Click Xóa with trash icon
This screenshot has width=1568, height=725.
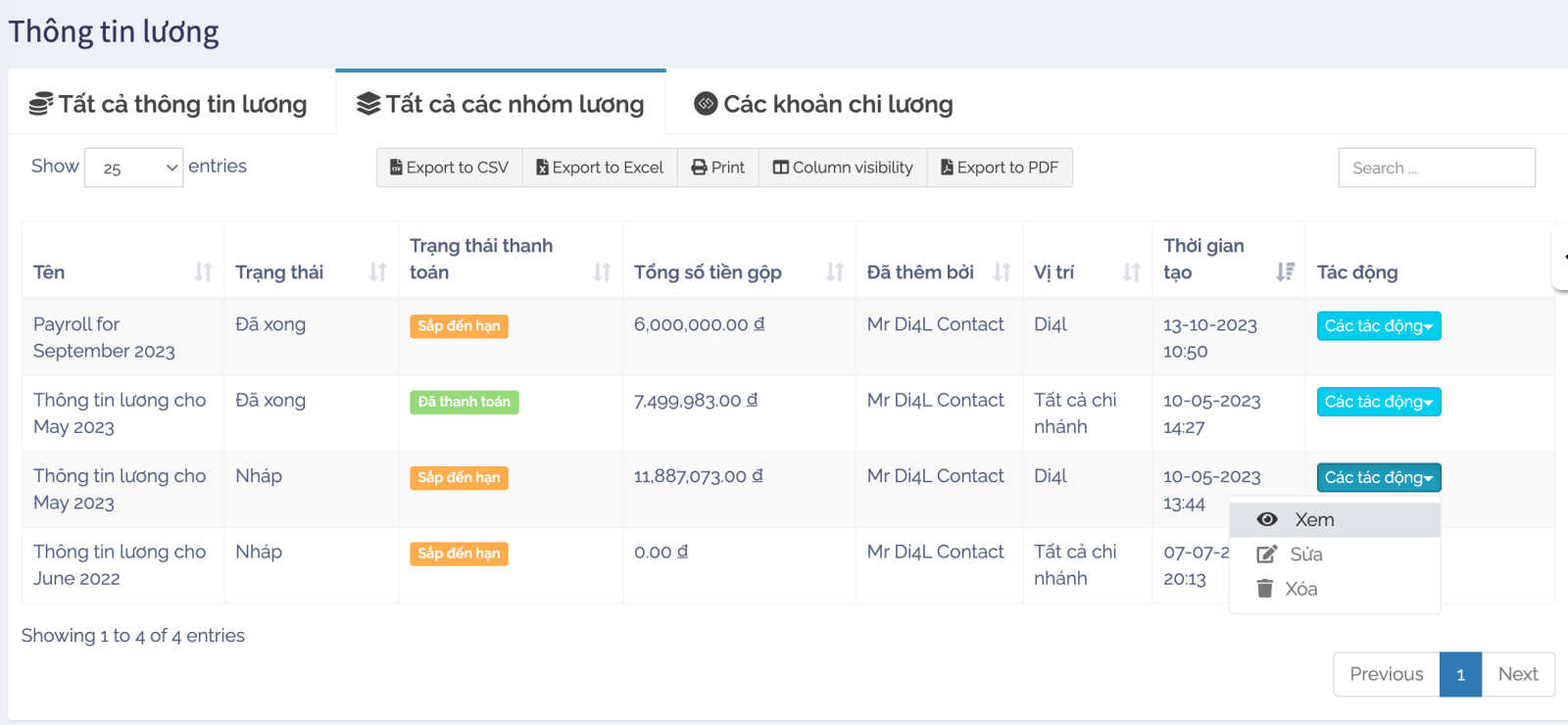1300,589
